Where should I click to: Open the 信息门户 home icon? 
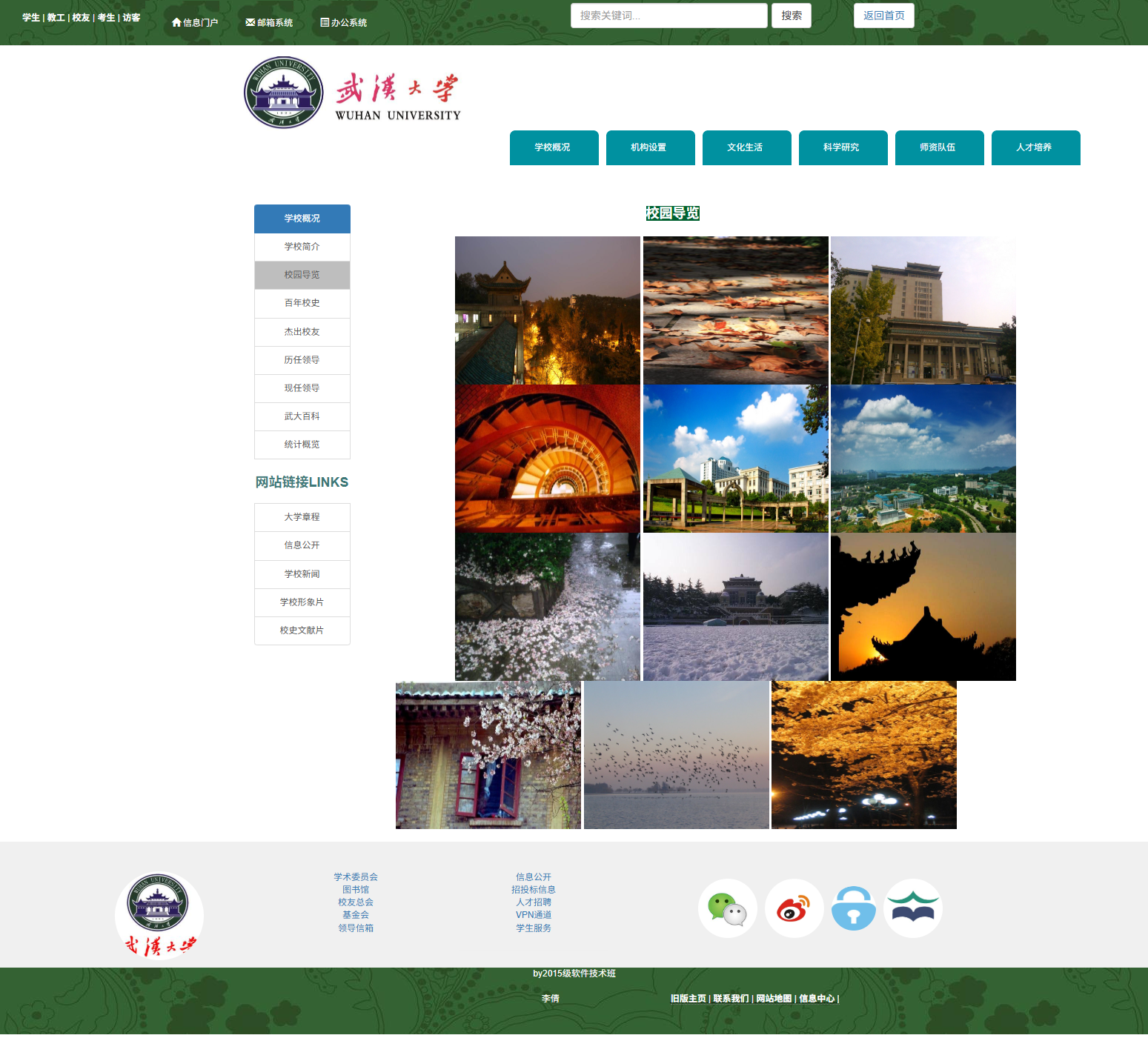coord(176,22)
